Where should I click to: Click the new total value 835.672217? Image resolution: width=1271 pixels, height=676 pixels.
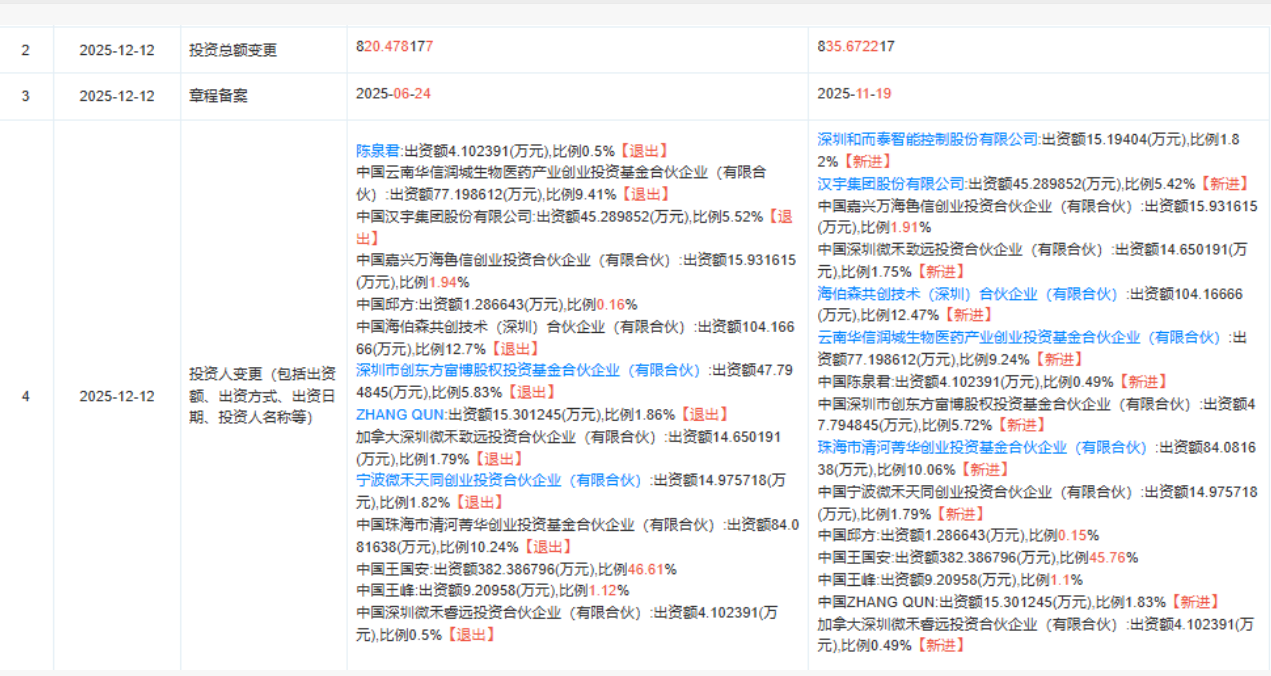coord(855,47)
